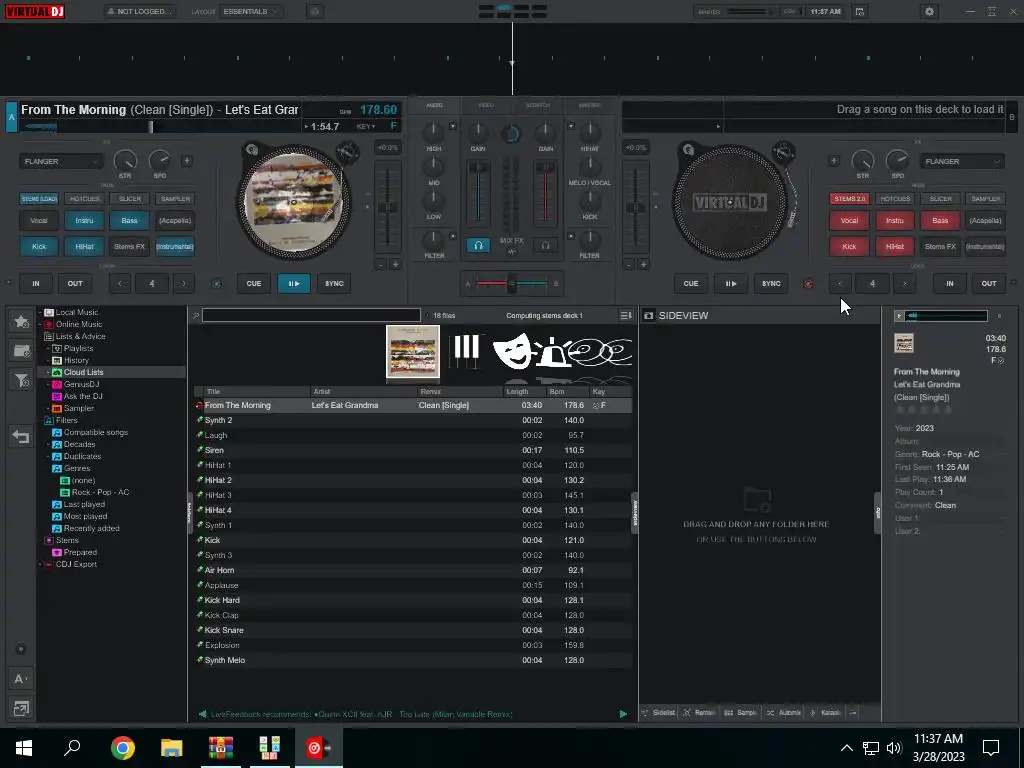Open the browser options list icon

click(626, 315)
